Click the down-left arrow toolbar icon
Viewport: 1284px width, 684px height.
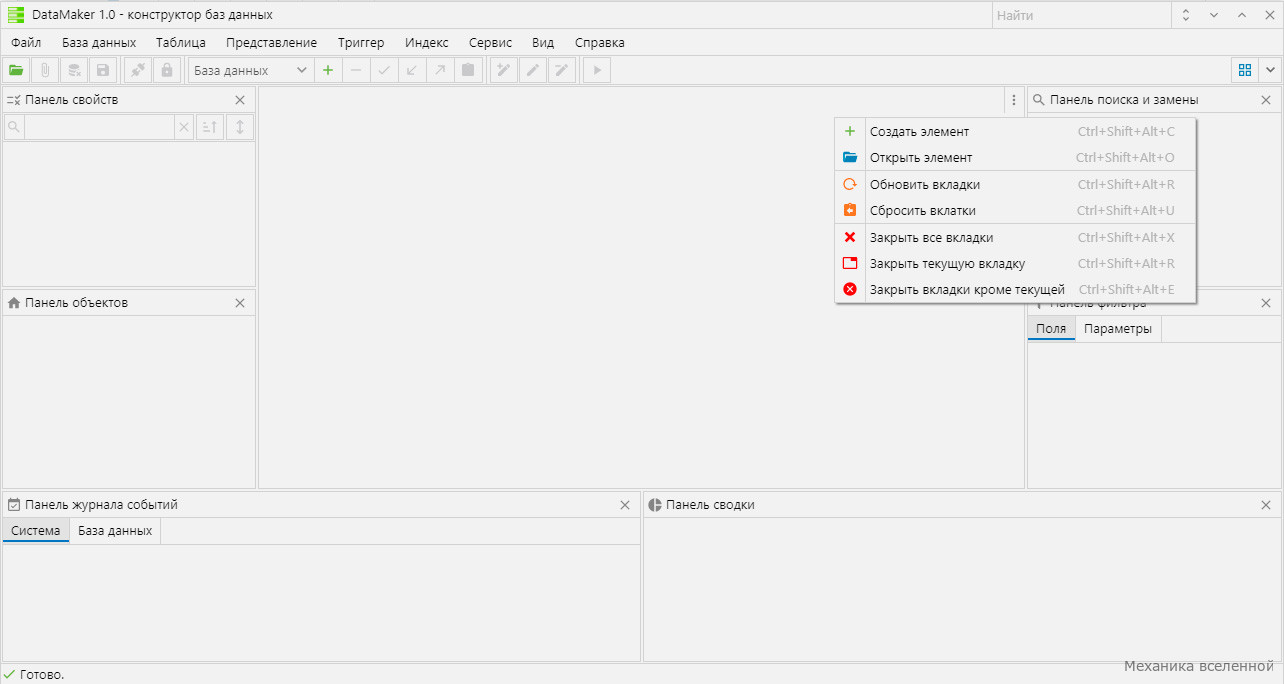point(412,70)
